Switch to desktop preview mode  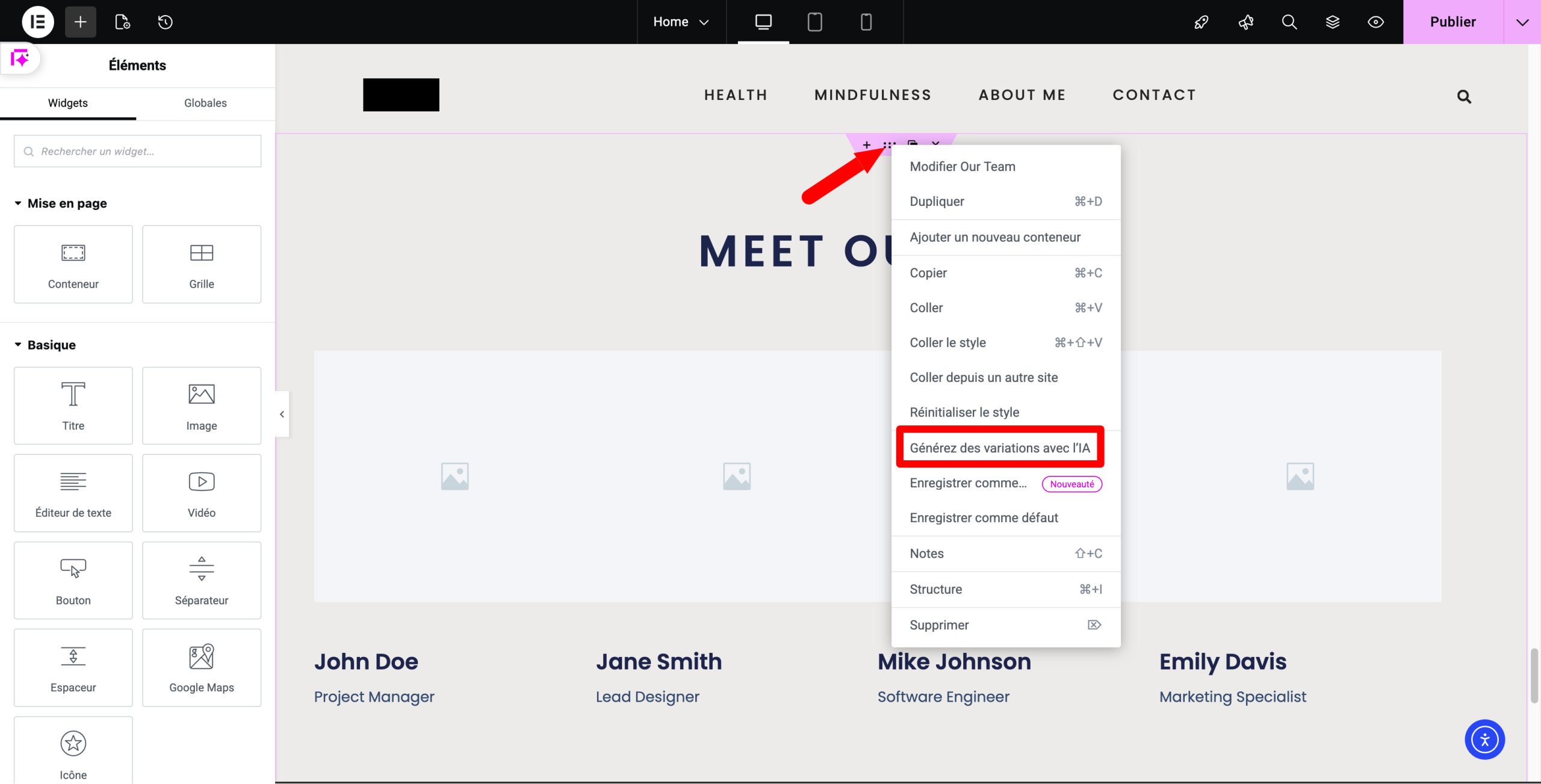click(x=763, y=22)
